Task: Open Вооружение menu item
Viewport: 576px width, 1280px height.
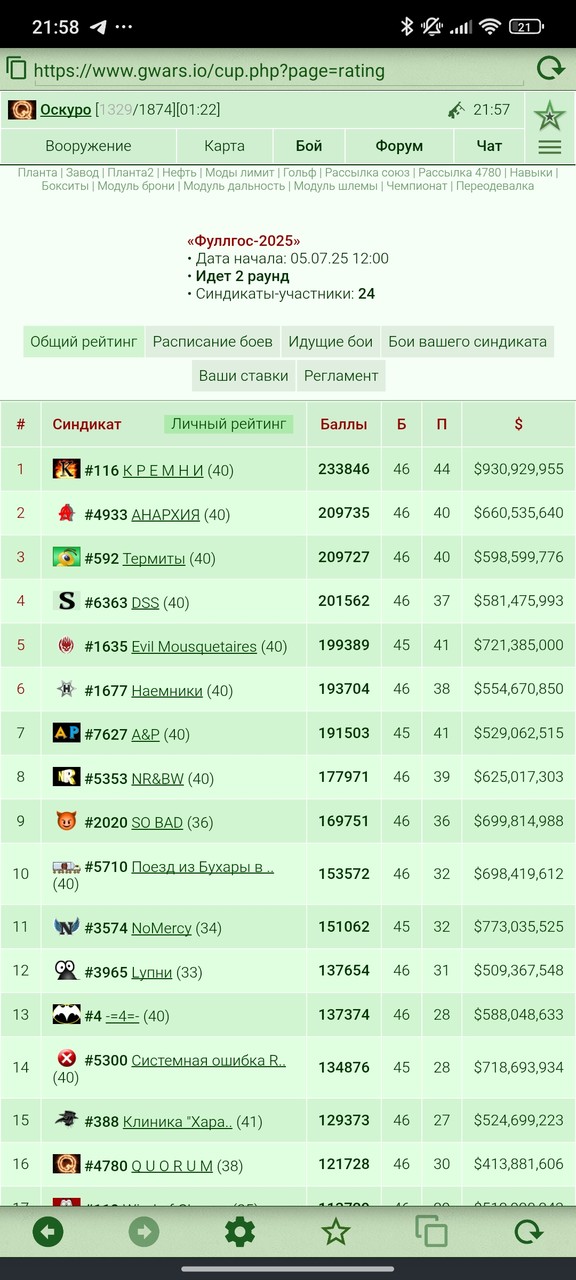Action: pyautogui.click(x=88, y=146)
